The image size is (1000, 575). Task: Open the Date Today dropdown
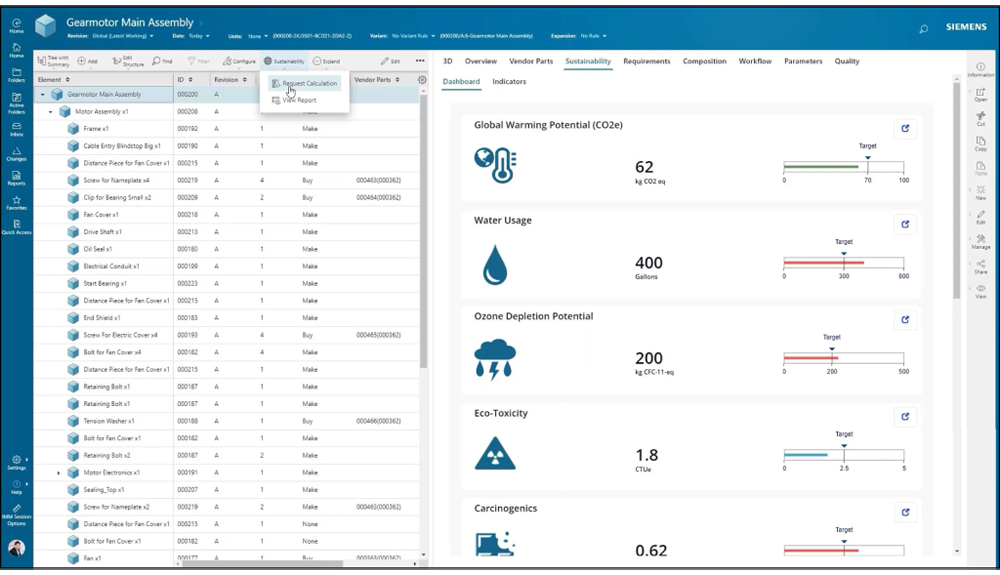tap(199, 36)
